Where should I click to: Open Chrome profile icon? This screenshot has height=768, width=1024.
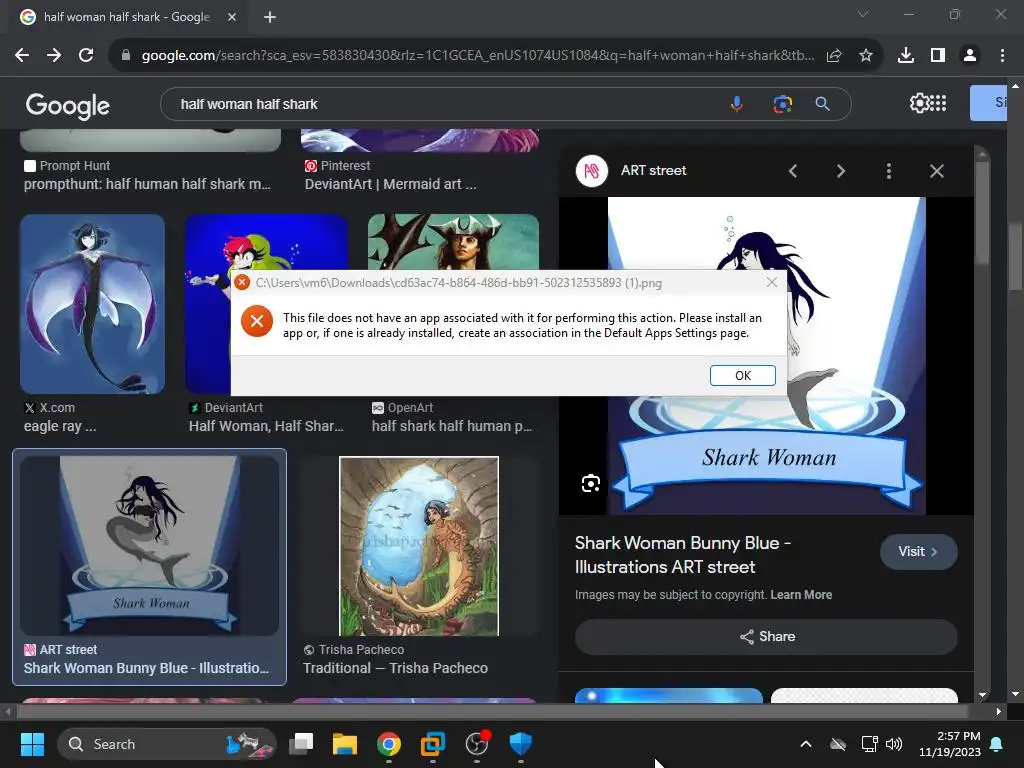coord(970,56)
